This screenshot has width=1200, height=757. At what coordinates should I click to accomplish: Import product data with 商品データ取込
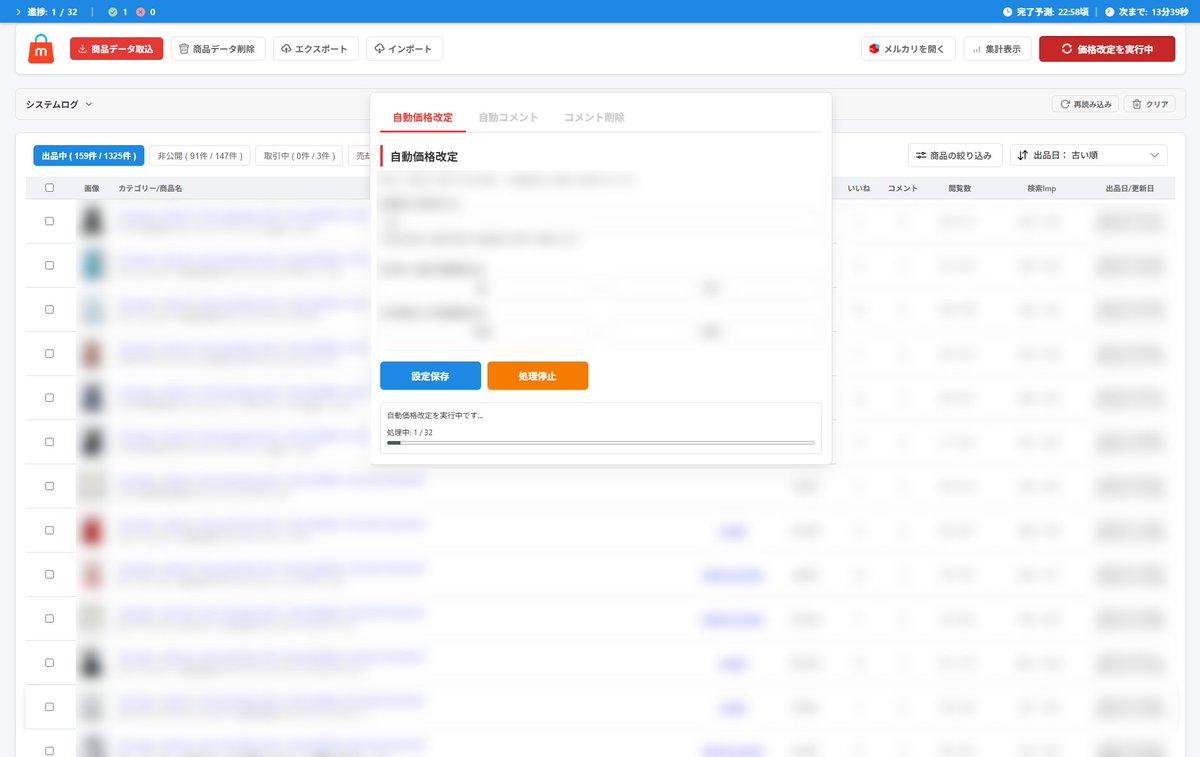[x=116, y=49]
